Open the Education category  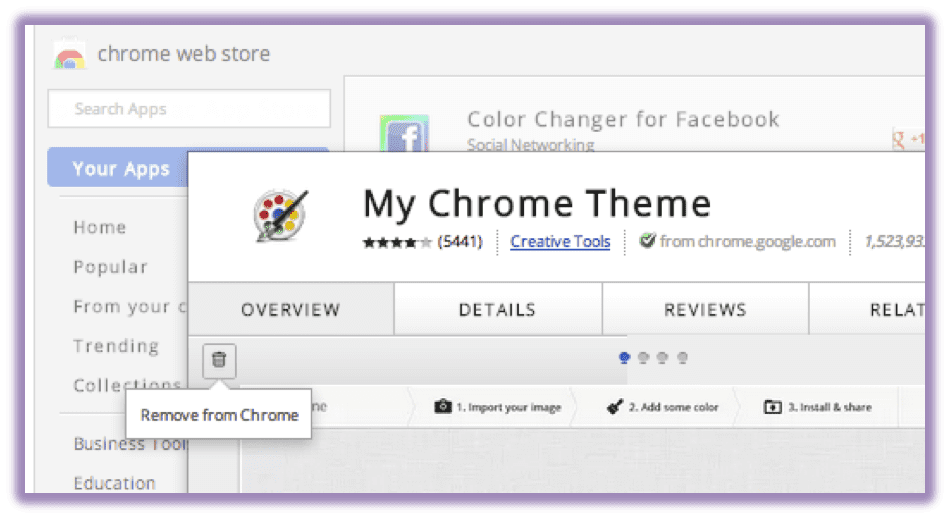pyautogui.click(x=115, y=483)
